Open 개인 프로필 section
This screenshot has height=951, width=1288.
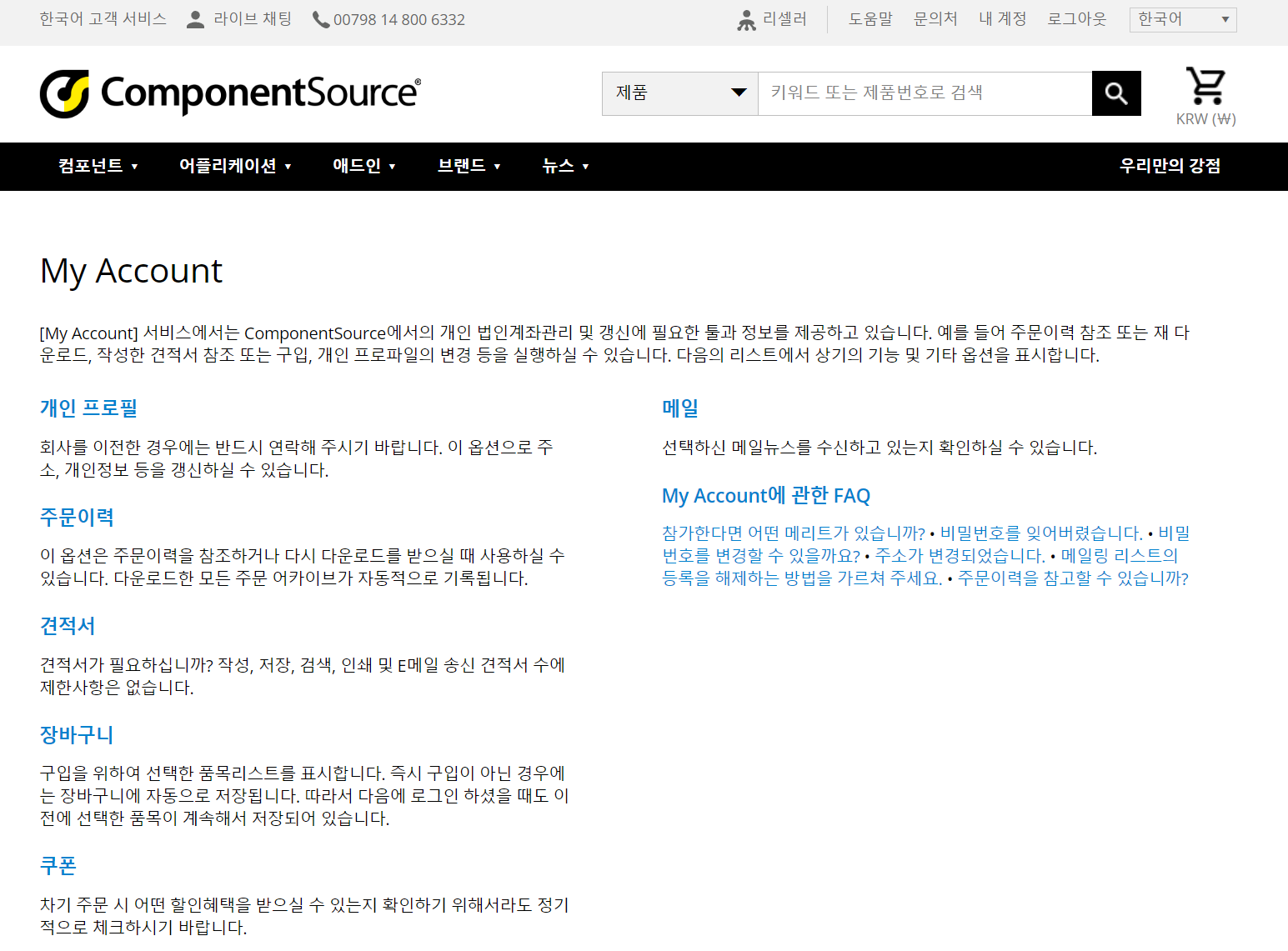tap(88, 408)
